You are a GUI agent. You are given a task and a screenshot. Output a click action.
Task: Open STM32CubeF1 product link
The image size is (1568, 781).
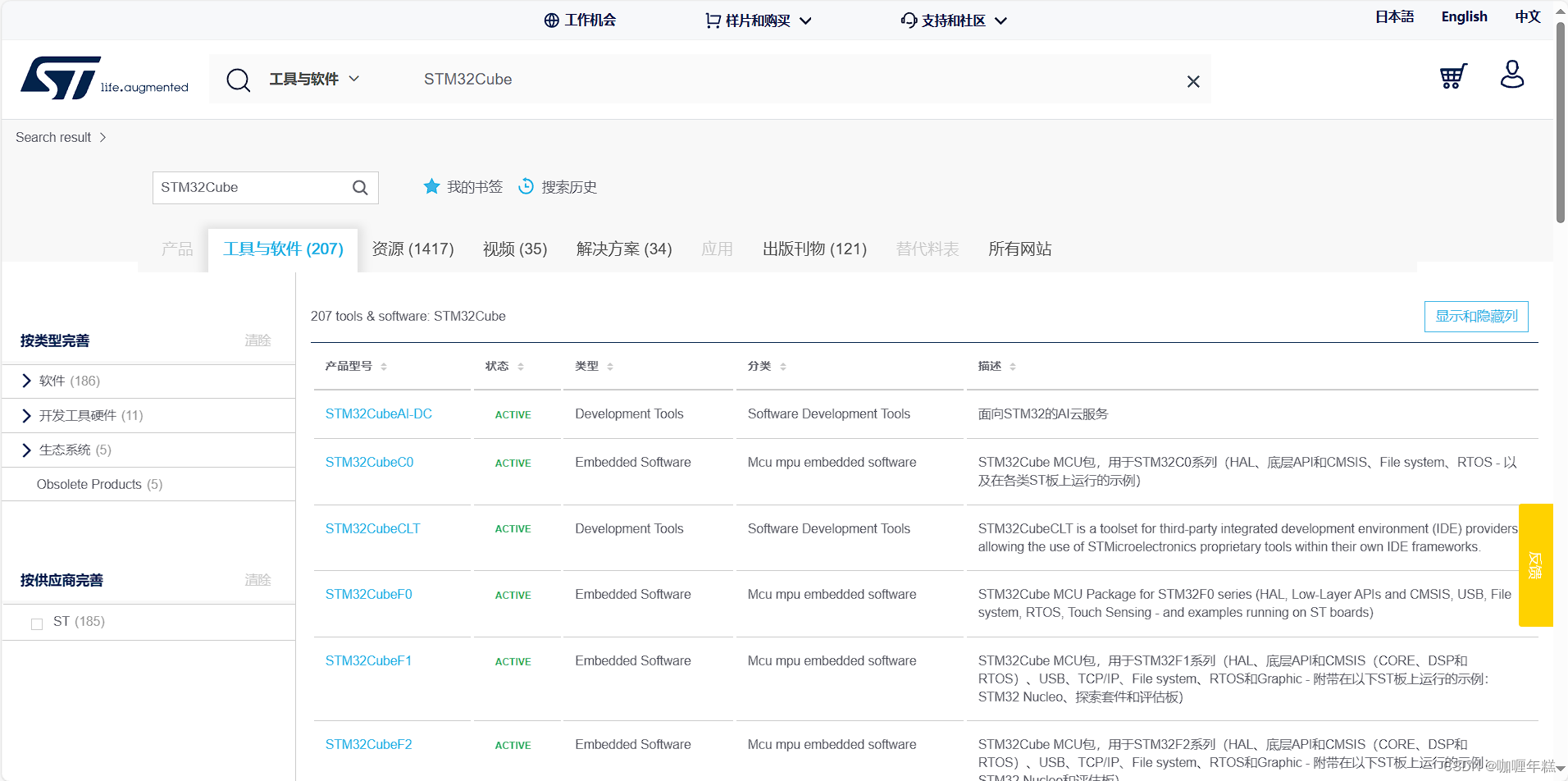point(368,661)
